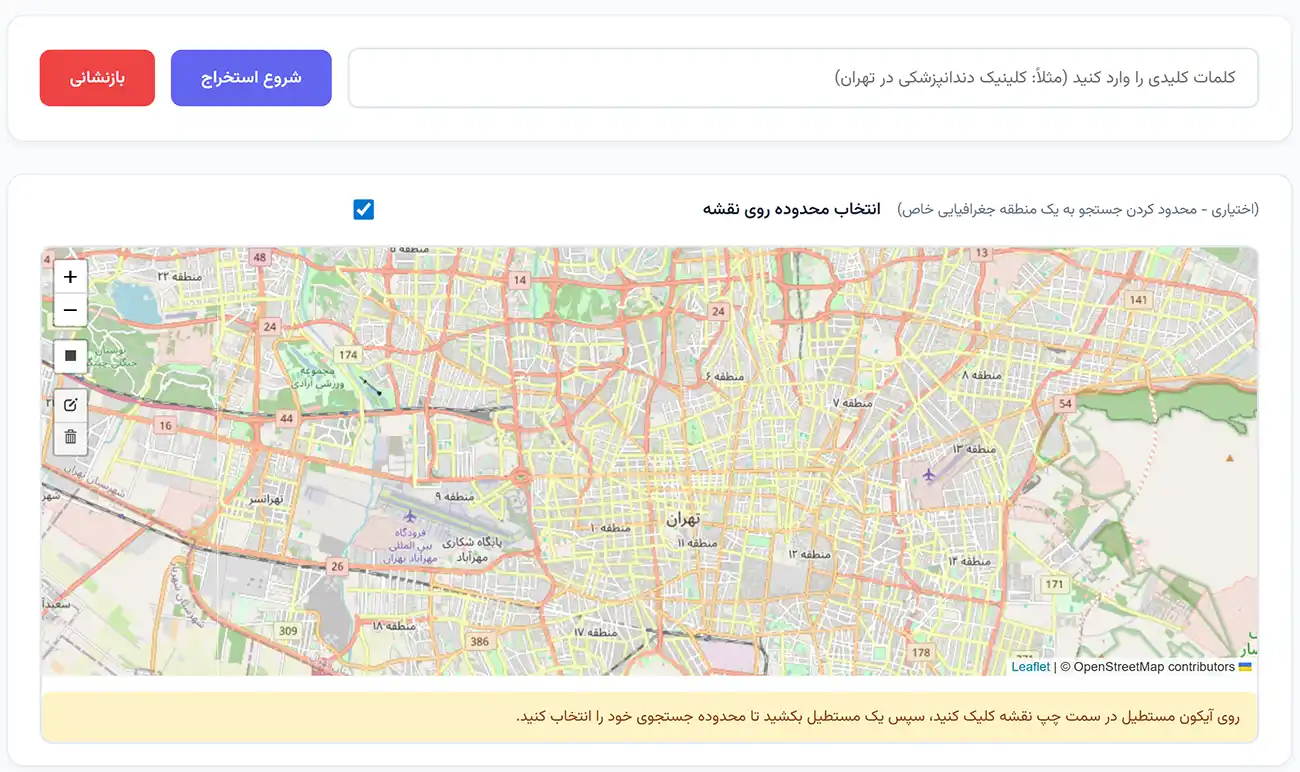Click the delete layers trash icon

point(70,437)
